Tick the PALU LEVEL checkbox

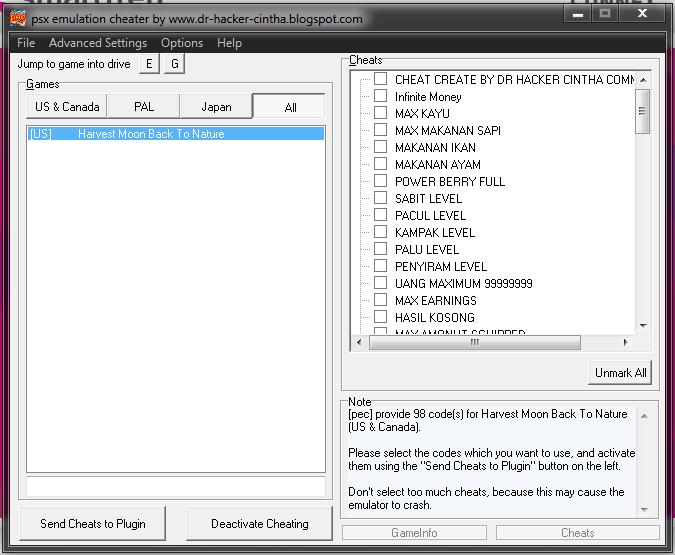click(381, 248)
